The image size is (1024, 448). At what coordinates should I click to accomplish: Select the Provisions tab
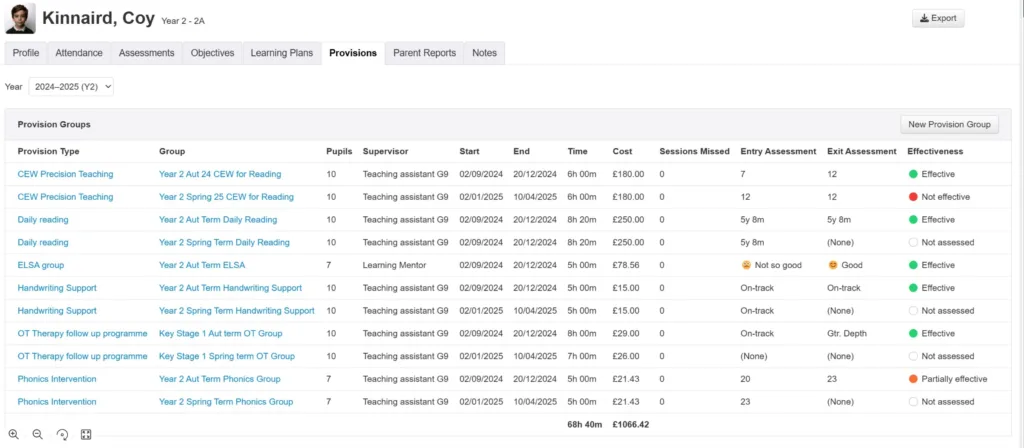point(353,53)
